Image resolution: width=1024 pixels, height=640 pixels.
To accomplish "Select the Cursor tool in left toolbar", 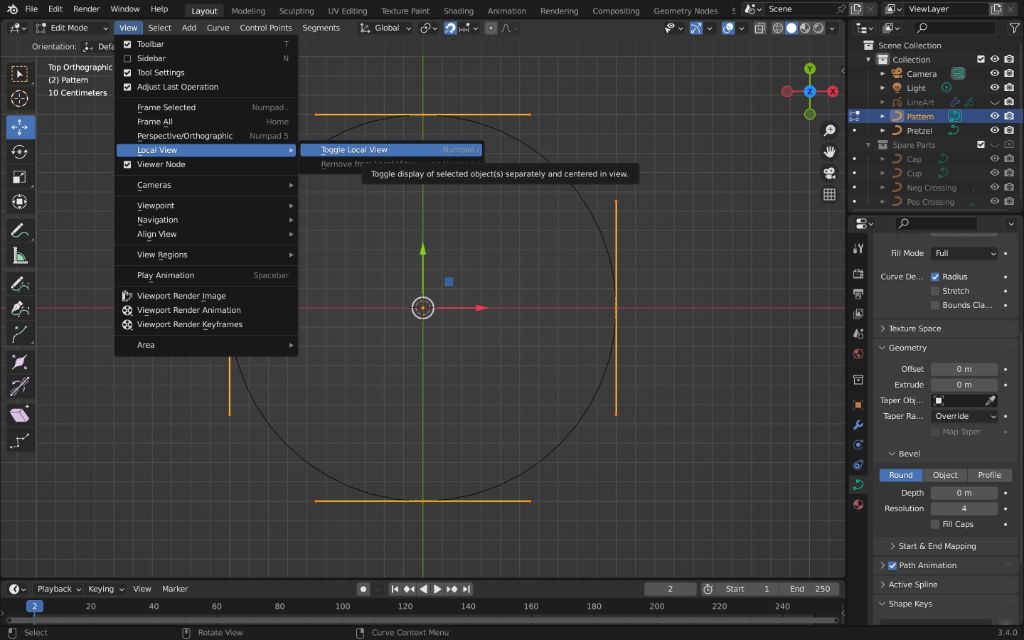I will [x=19, y=98].
